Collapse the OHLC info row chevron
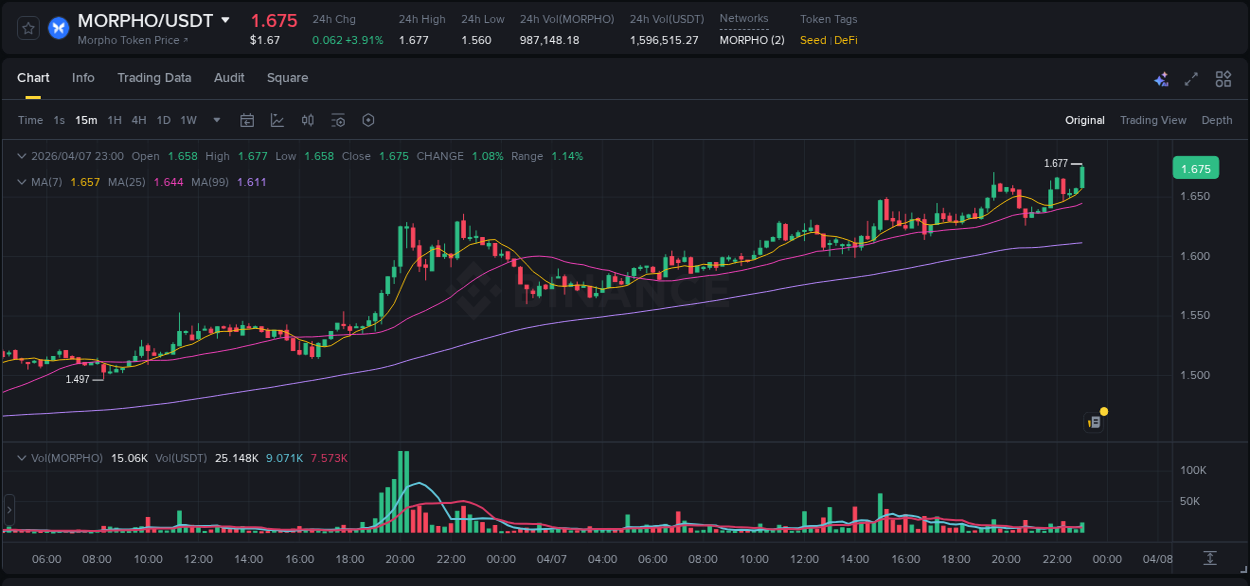 coord(22,156)
